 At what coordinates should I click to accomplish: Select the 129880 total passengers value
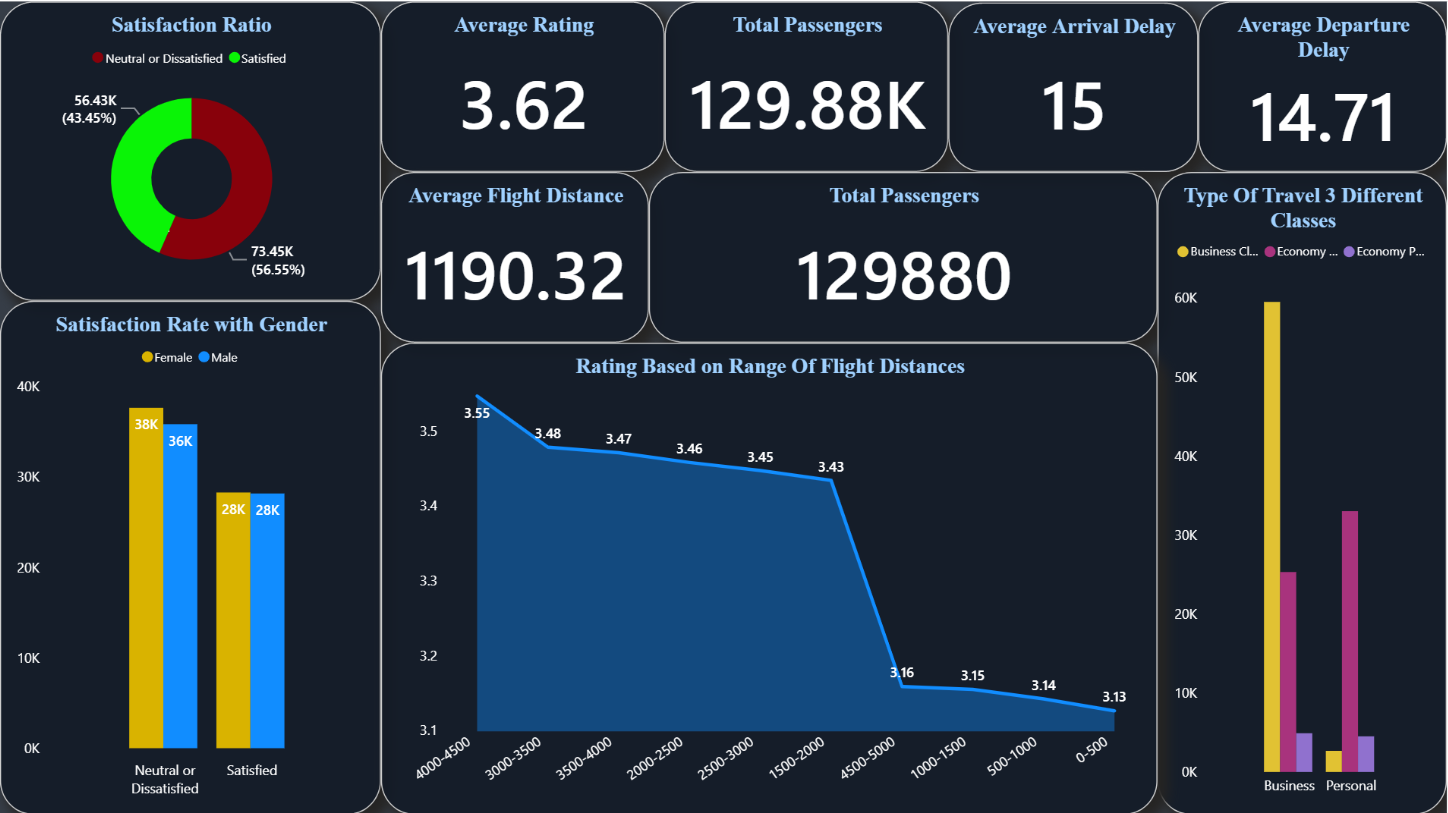tap(903, 276)
